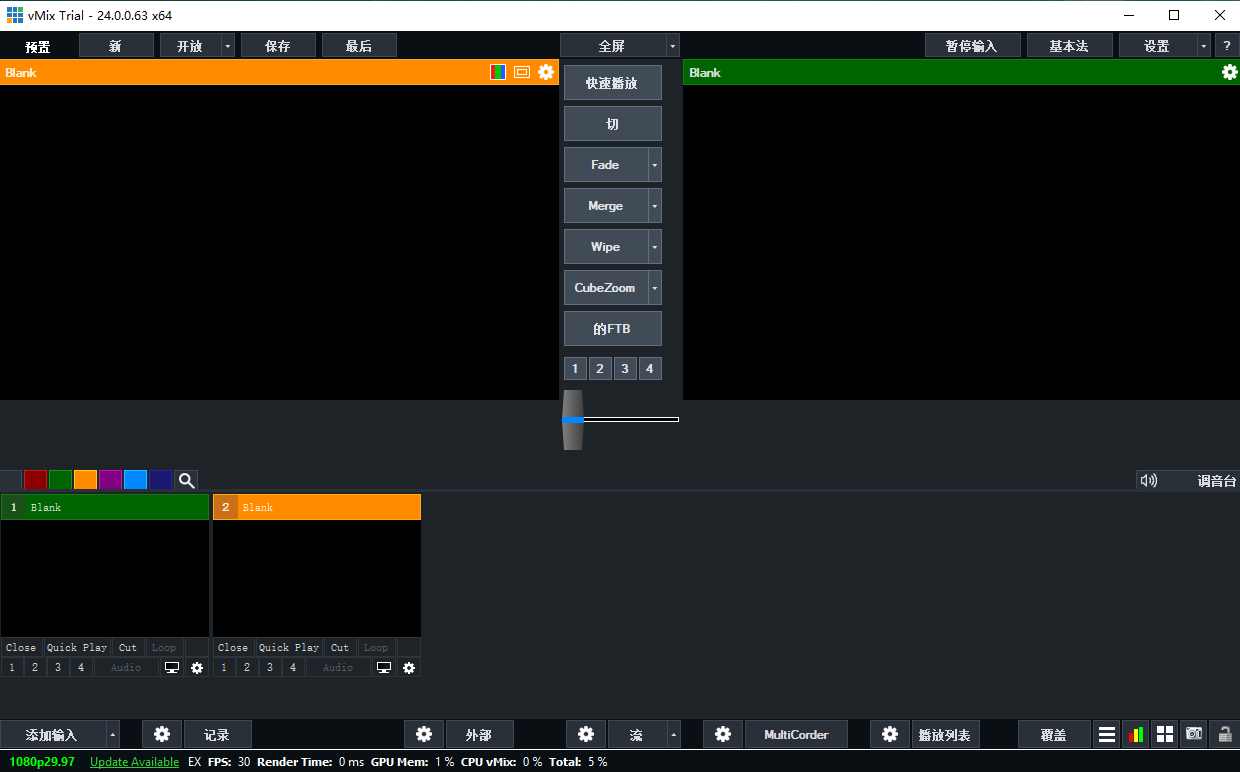Enable Audio on input 1
The image size is (1240, 772).
[125, 667]
